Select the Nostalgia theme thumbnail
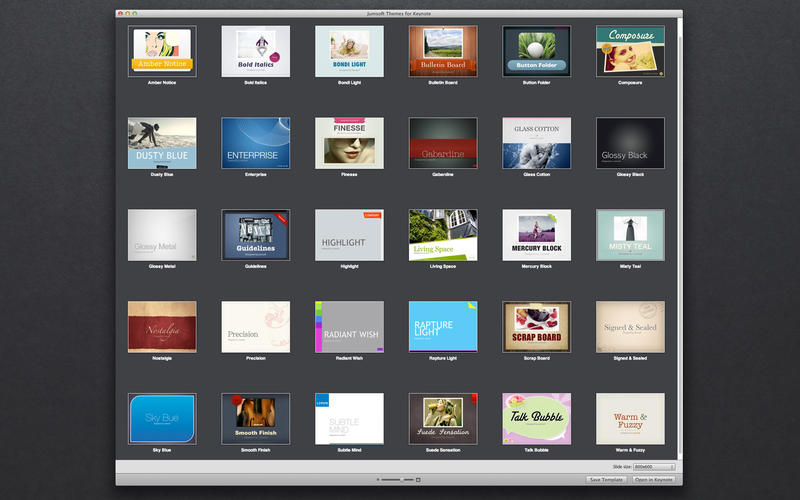The image size is (800, 500). pyautogui.click(x=162, y=327)
